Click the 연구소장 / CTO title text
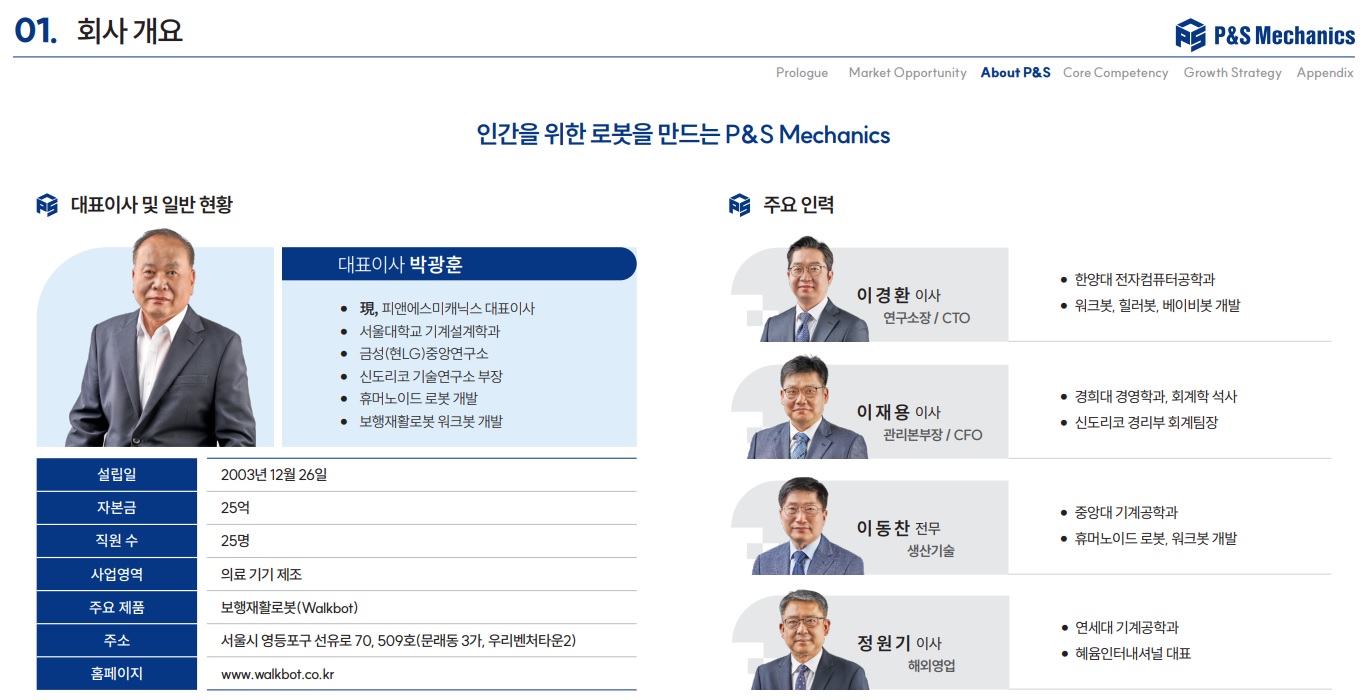This screenshot has width=1365, height=700. tap(926, 318)
